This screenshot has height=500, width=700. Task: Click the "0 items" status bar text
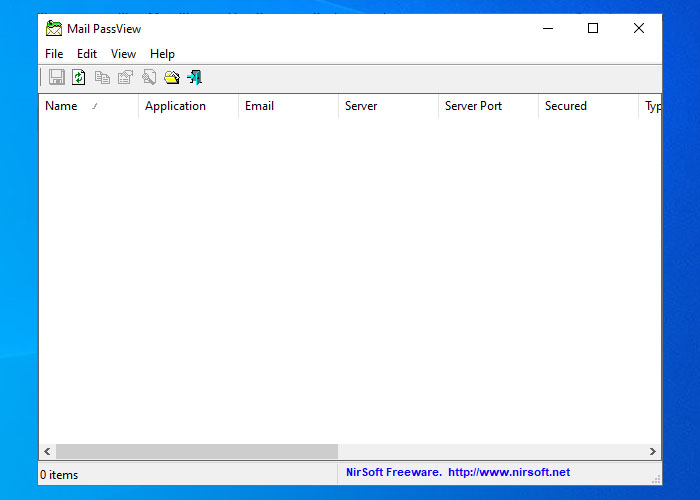point(59,475)
